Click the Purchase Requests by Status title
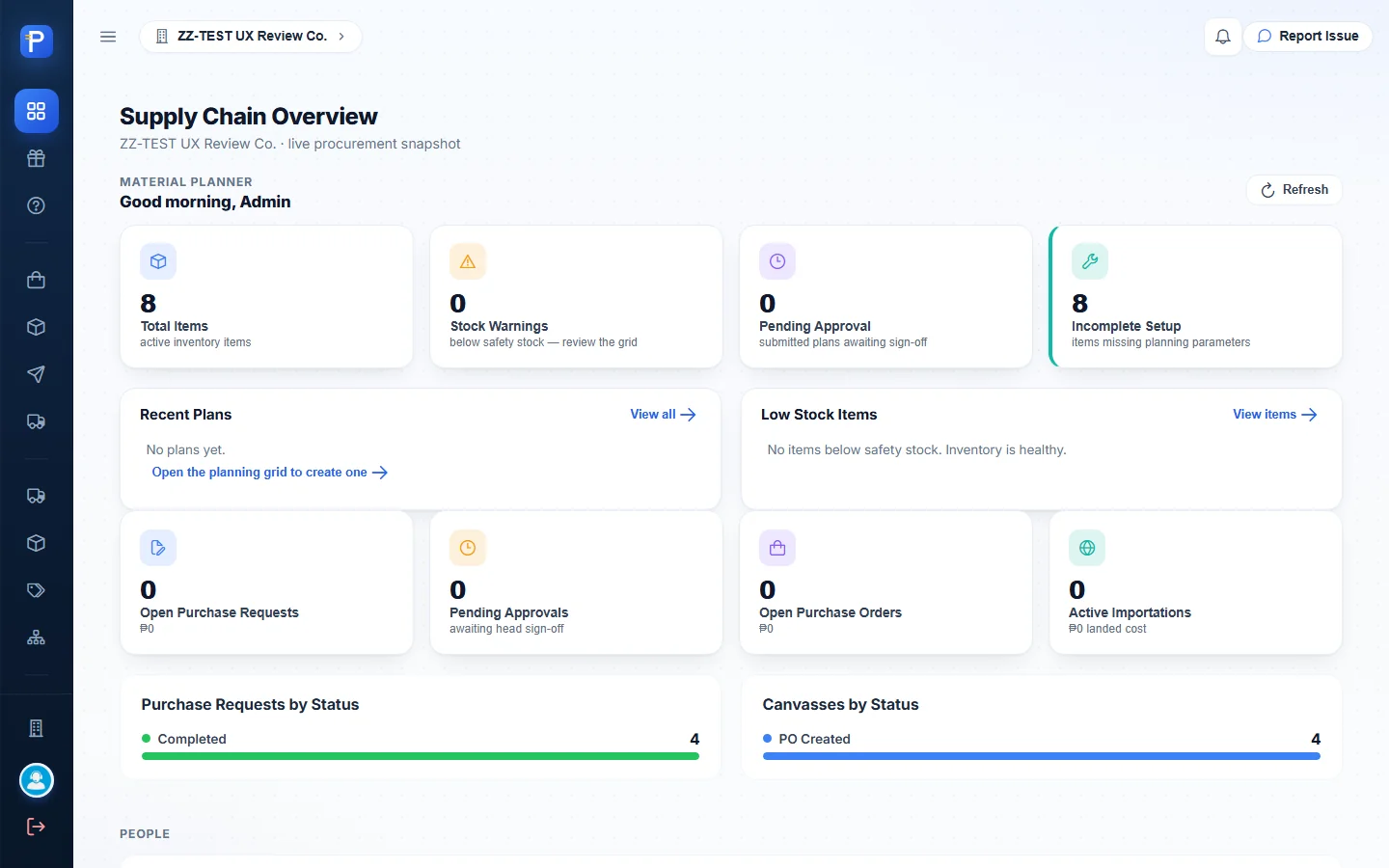This screenshot has height=868, width=1389. tap(250, 705)
